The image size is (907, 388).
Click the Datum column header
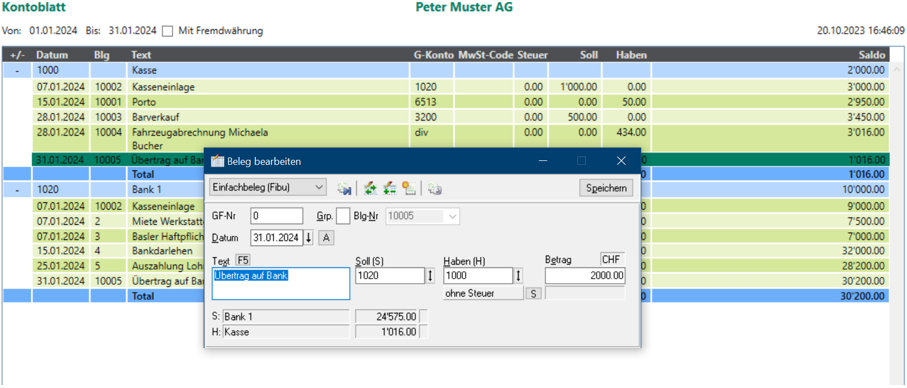click(x=52, y=55)
